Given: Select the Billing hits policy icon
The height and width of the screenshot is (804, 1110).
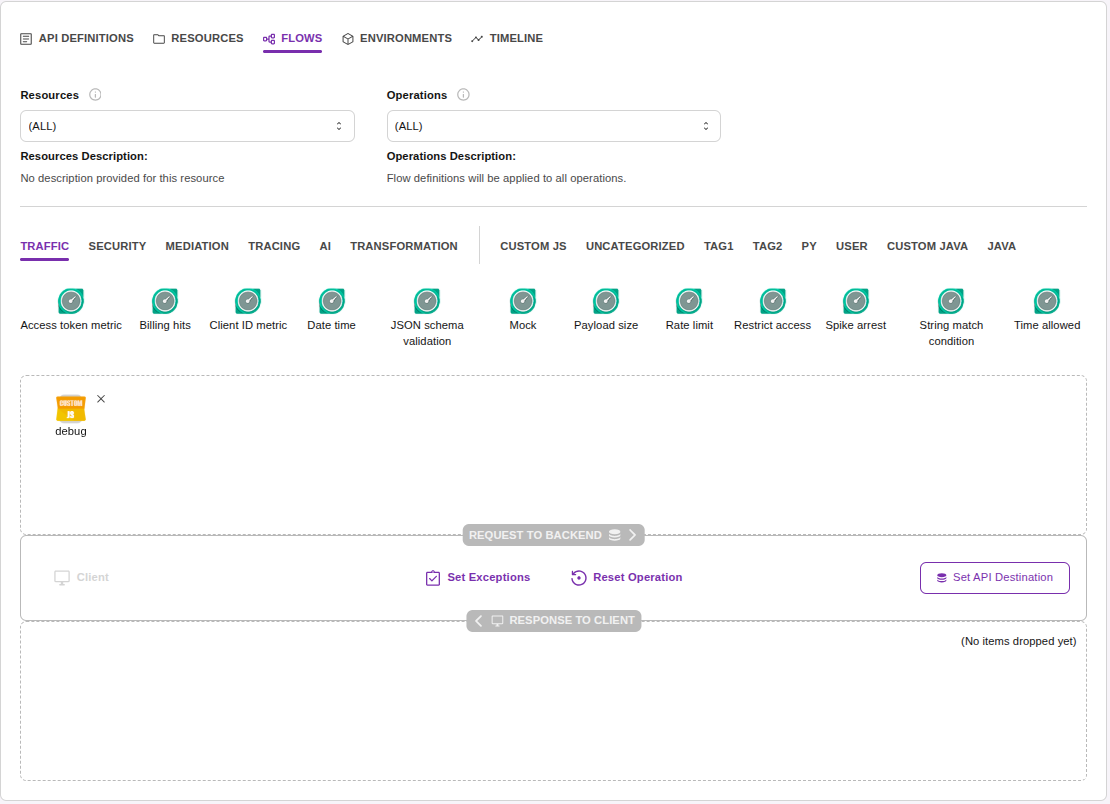Looking at the screenshot, I should coord(165,301).
